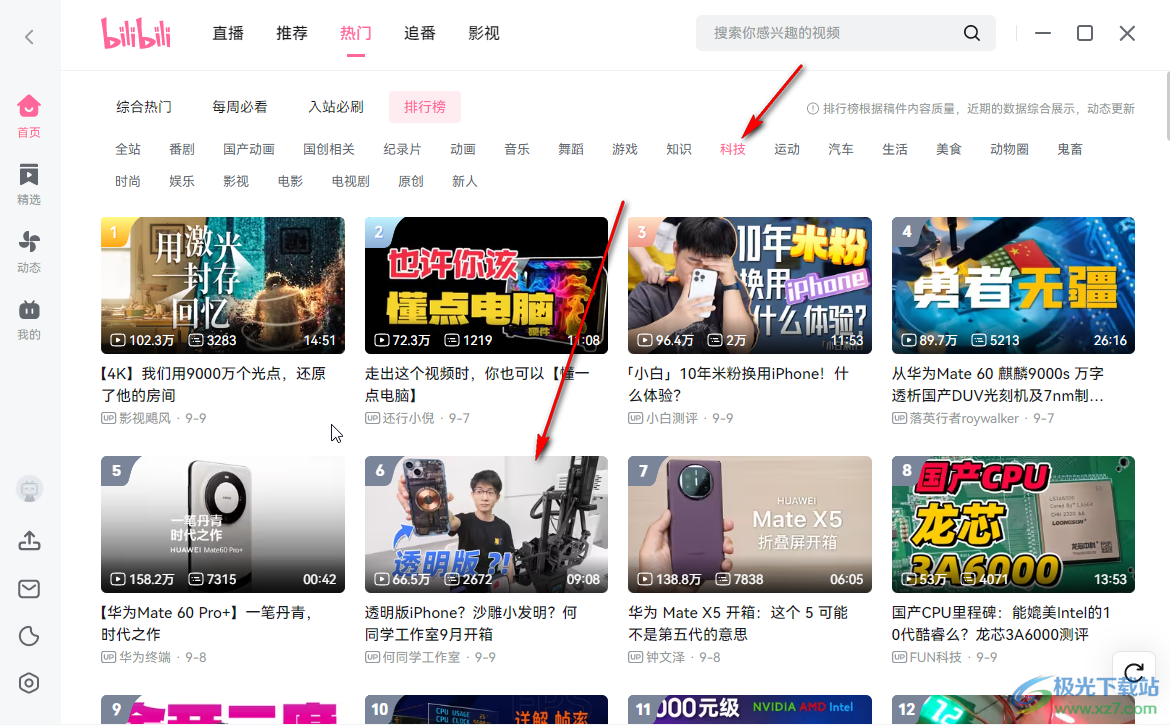Choose 番剧 ranking category
Viewport: 1170px width, 725px height.
(x=181, y=149)
